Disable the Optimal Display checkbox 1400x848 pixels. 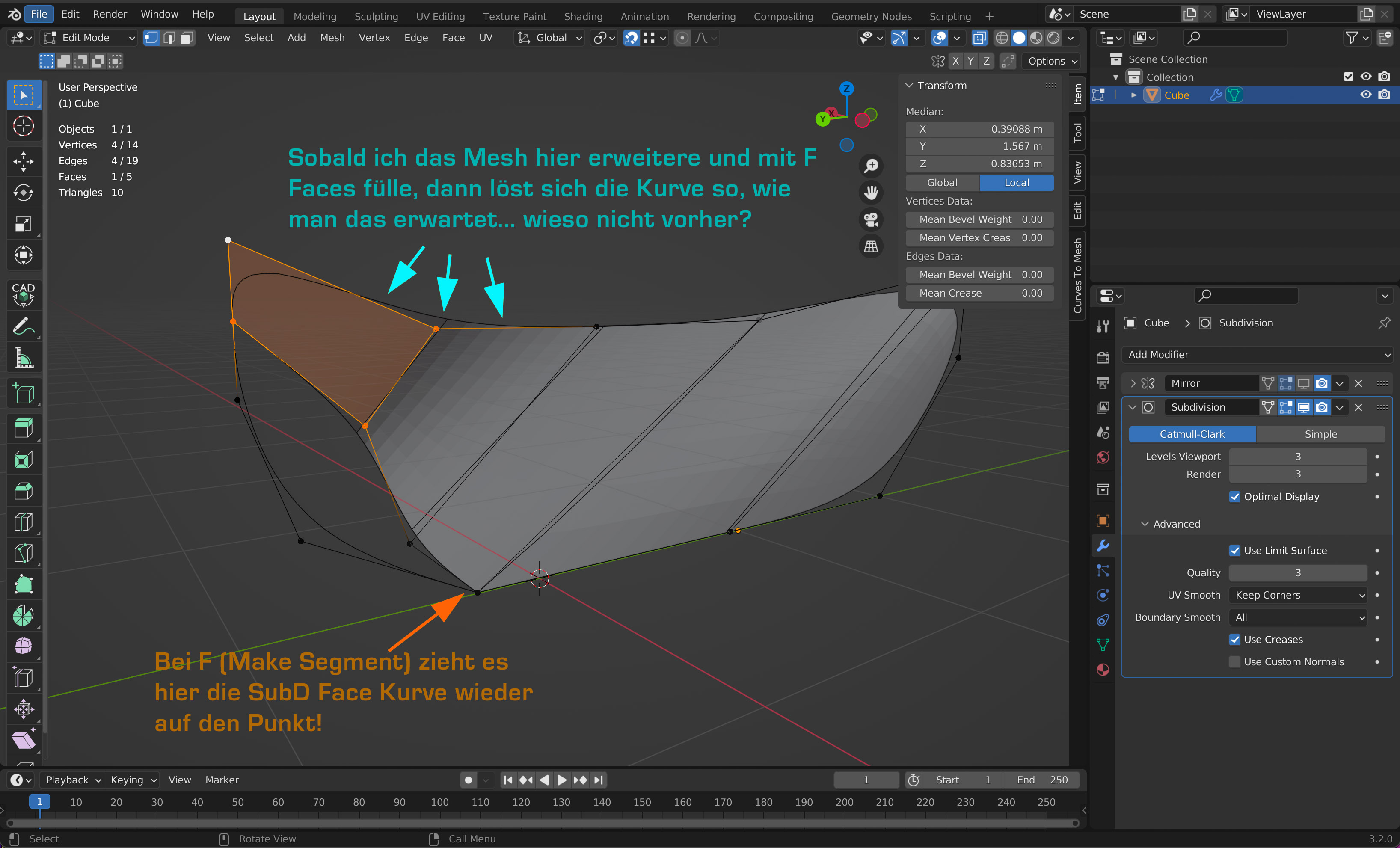click(x=1234, y=496)
